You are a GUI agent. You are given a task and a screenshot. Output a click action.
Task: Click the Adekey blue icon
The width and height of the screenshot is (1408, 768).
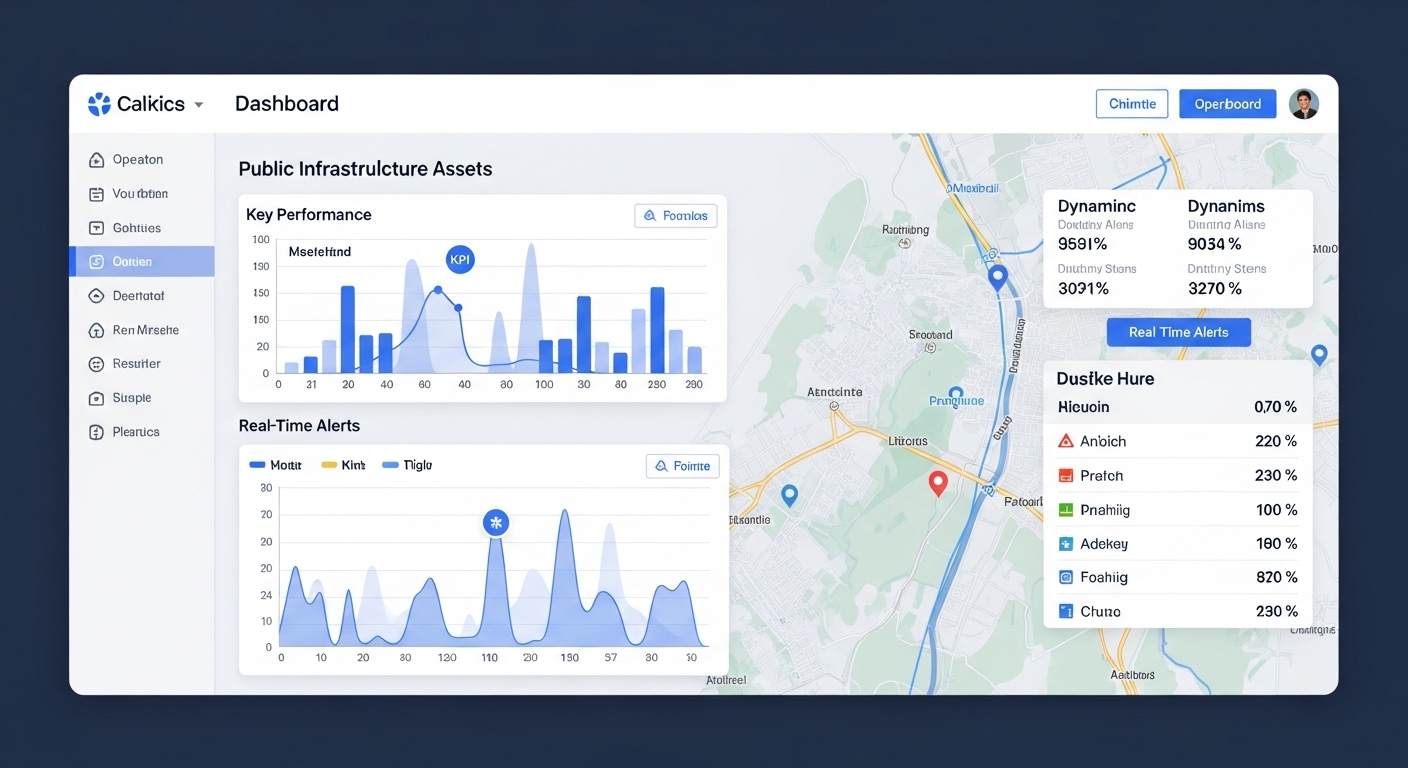(x=1065, y=544)
